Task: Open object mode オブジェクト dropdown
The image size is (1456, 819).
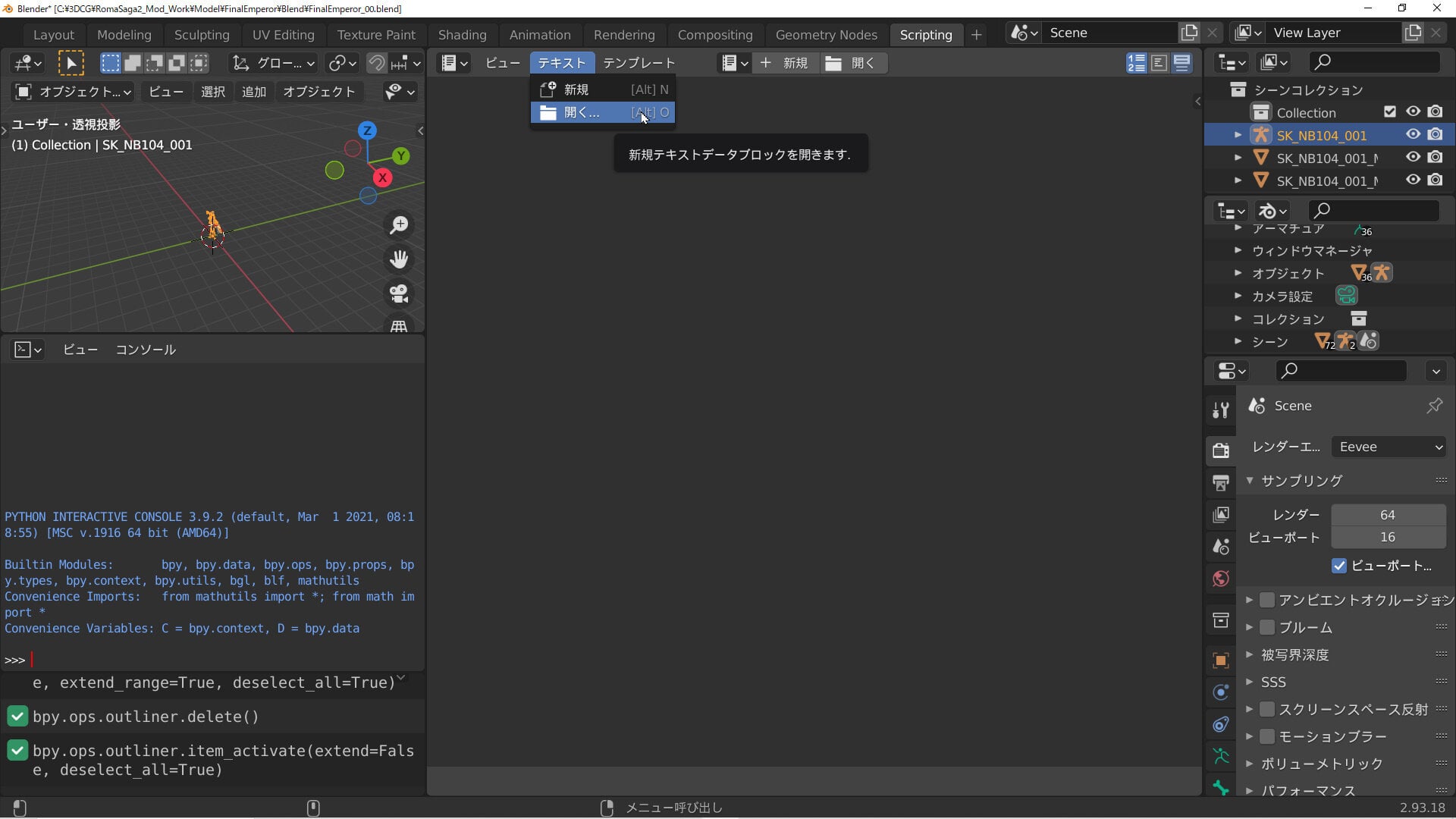Action: [x=74, y=92]
